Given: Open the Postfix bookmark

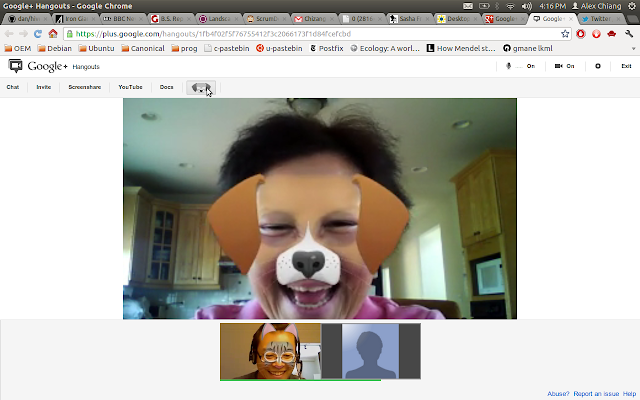Looking at the screenshot, I should coord(327,49).
